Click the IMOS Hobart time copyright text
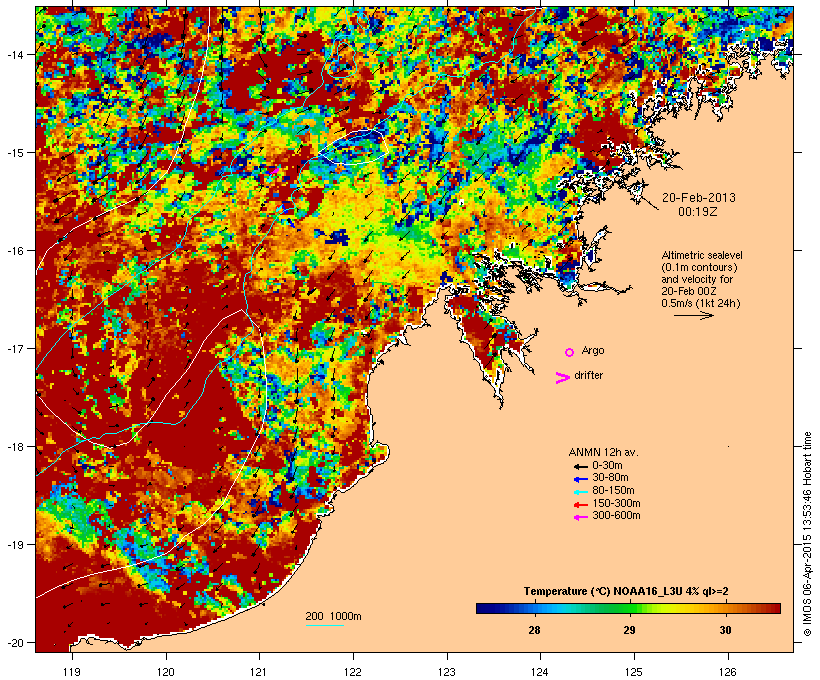Viewport: 820px width, 680px height. click(807, 534)
